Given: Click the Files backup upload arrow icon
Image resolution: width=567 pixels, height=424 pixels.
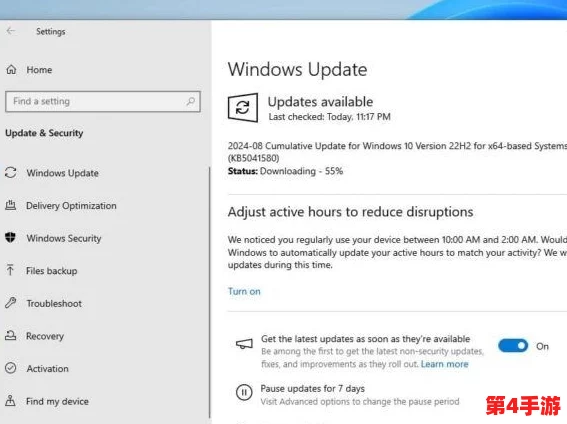Looking at the screenshot, I should tap(10, 270).
